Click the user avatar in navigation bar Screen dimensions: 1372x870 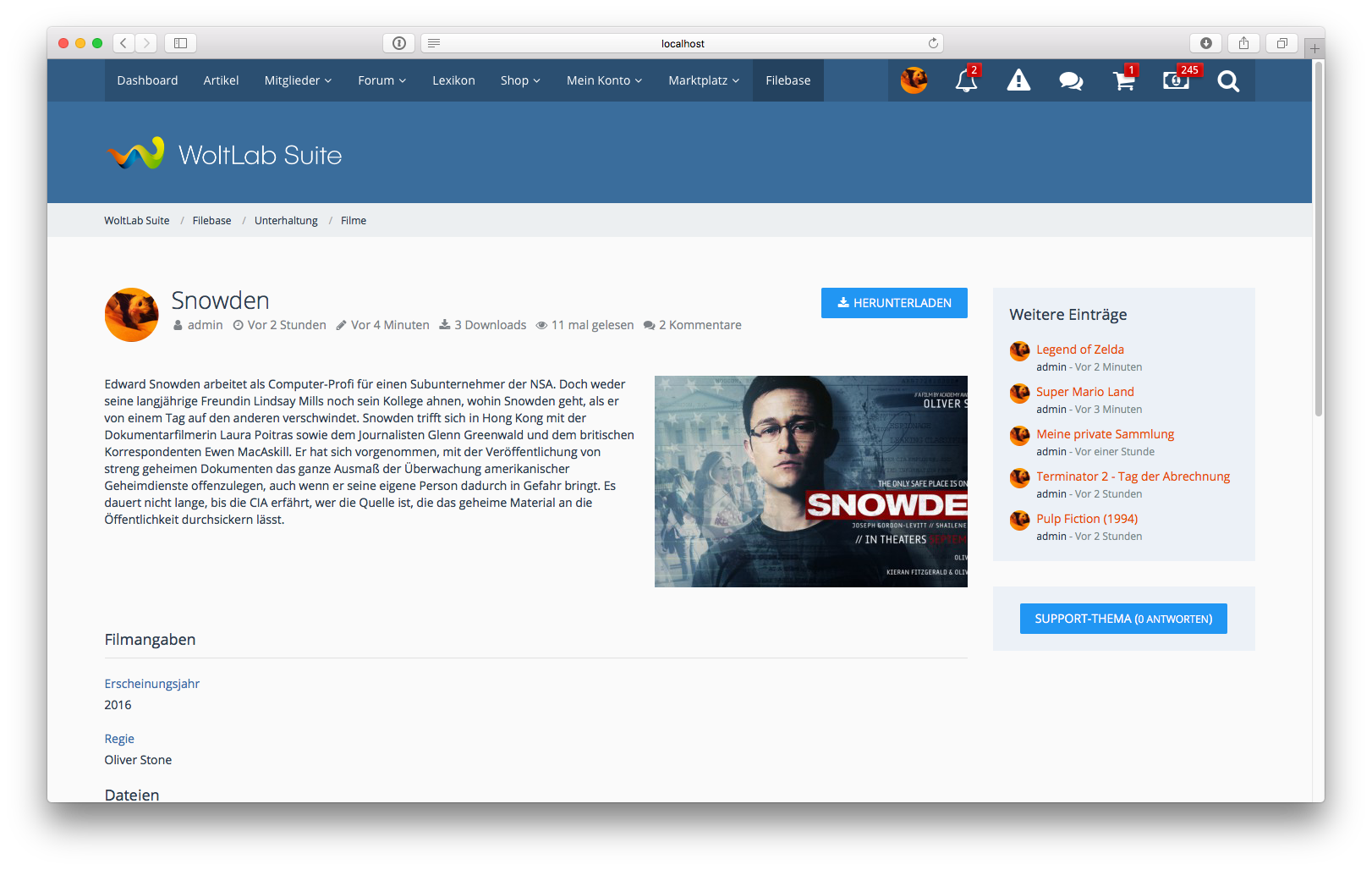914,80
